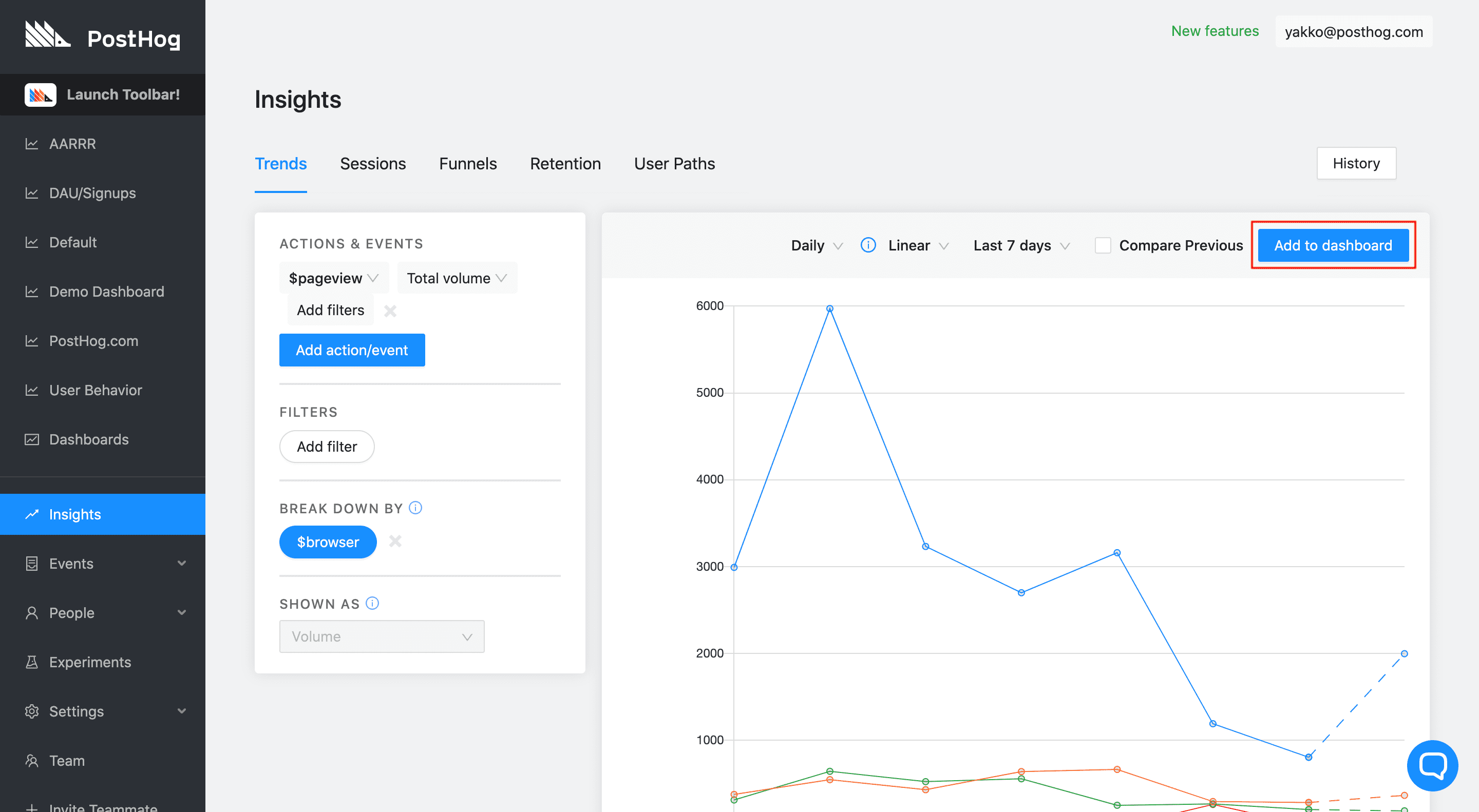This screenshot has width=1479, height=812.
Task: Remove the $pageview event with the X
Action: pyautogui.click(x=390, y=311)
